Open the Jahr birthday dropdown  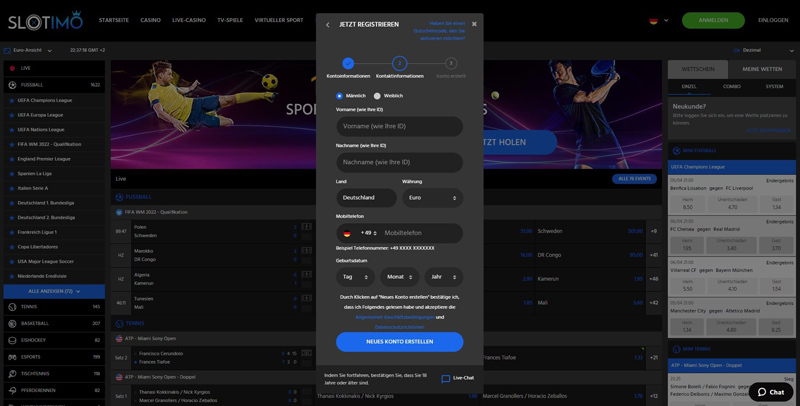pyautogui.click(x=444, y=277)
